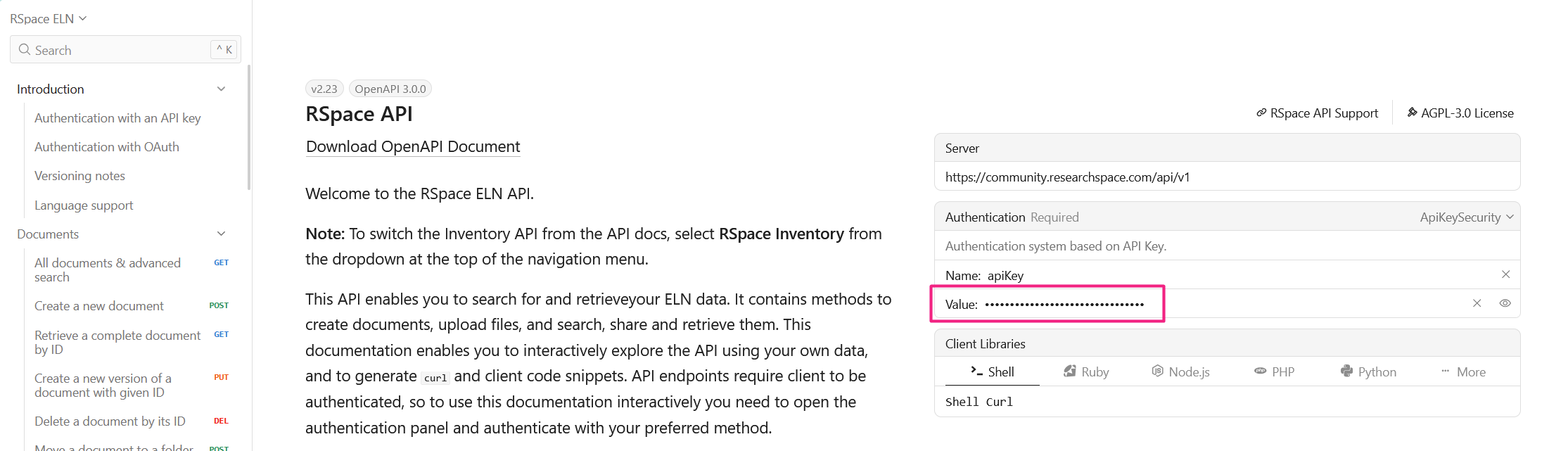Click the Client Libraries header

point(1227,344)
